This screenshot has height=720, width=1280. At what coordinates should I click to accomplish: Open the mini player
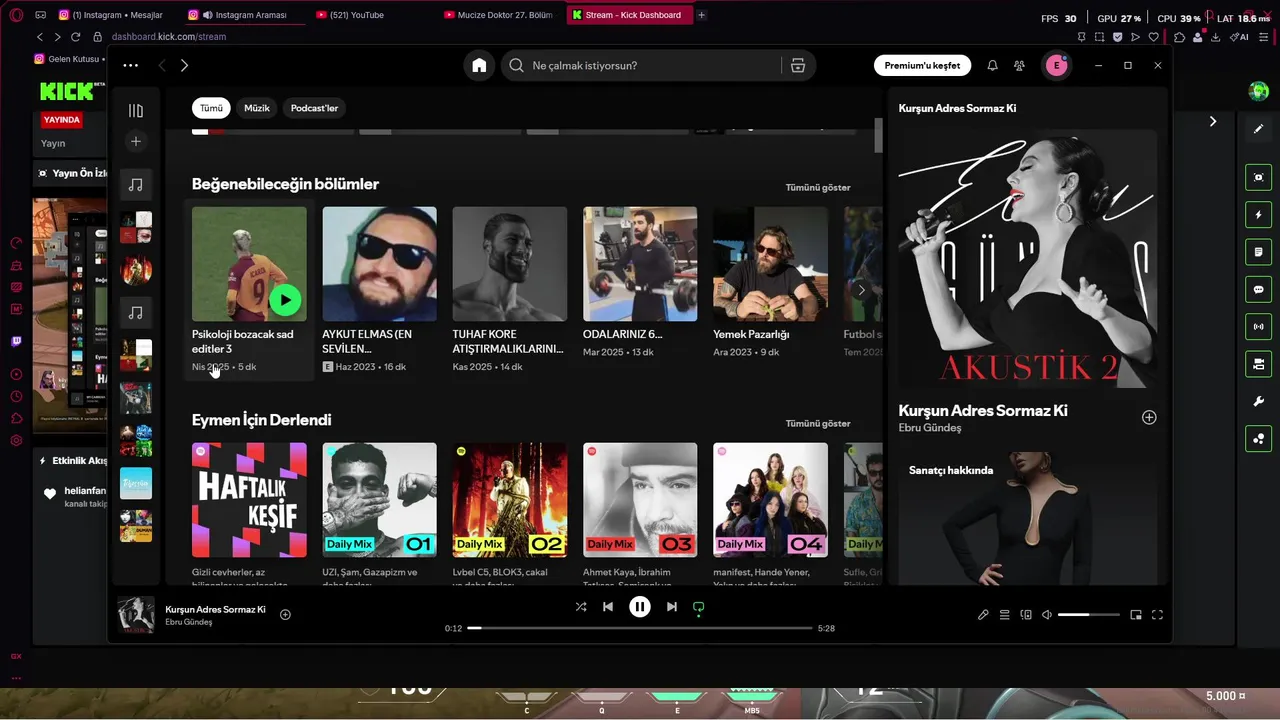point(1136,615)
